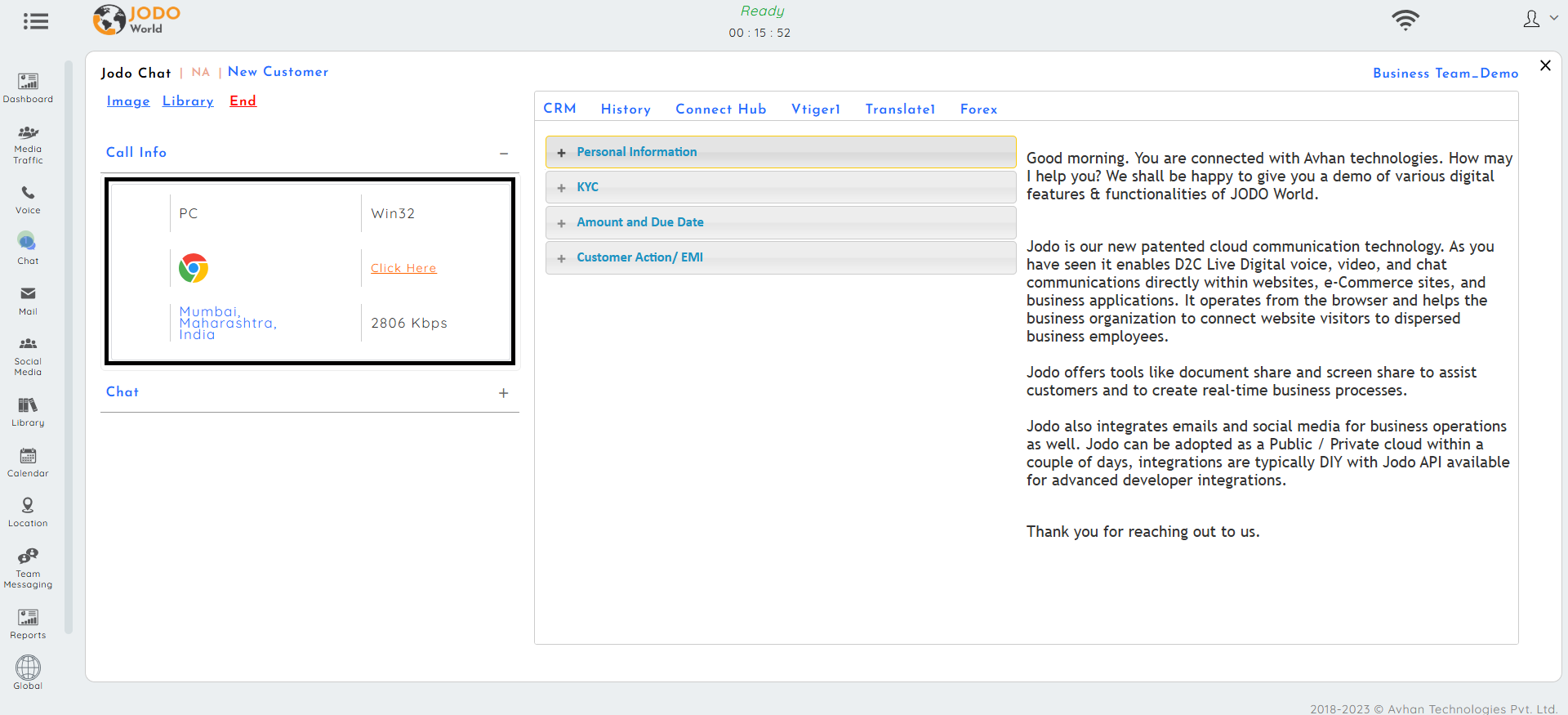Switch to the Translate1 tab
The height and width of the screenshot is (715, 1568).
tap(900, 109)
